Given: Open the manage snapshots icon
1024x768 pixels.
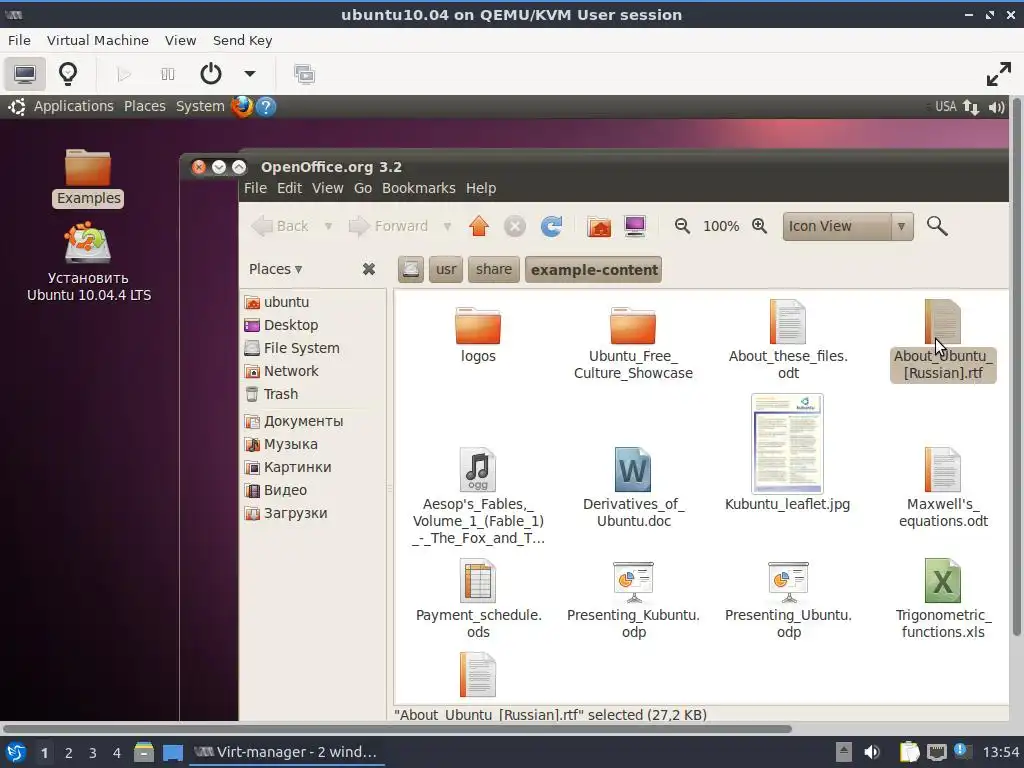Looking at the screenshot, I should click(304, 74).
